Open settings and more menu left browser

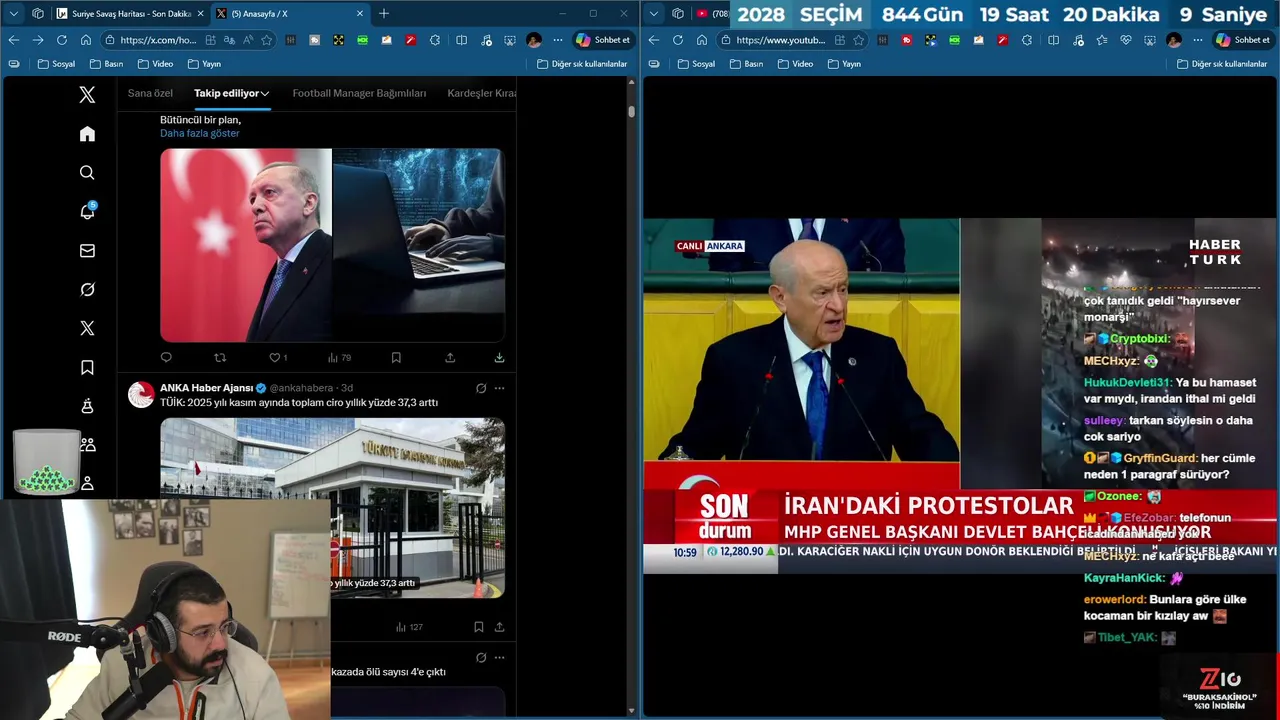[558, 40]
